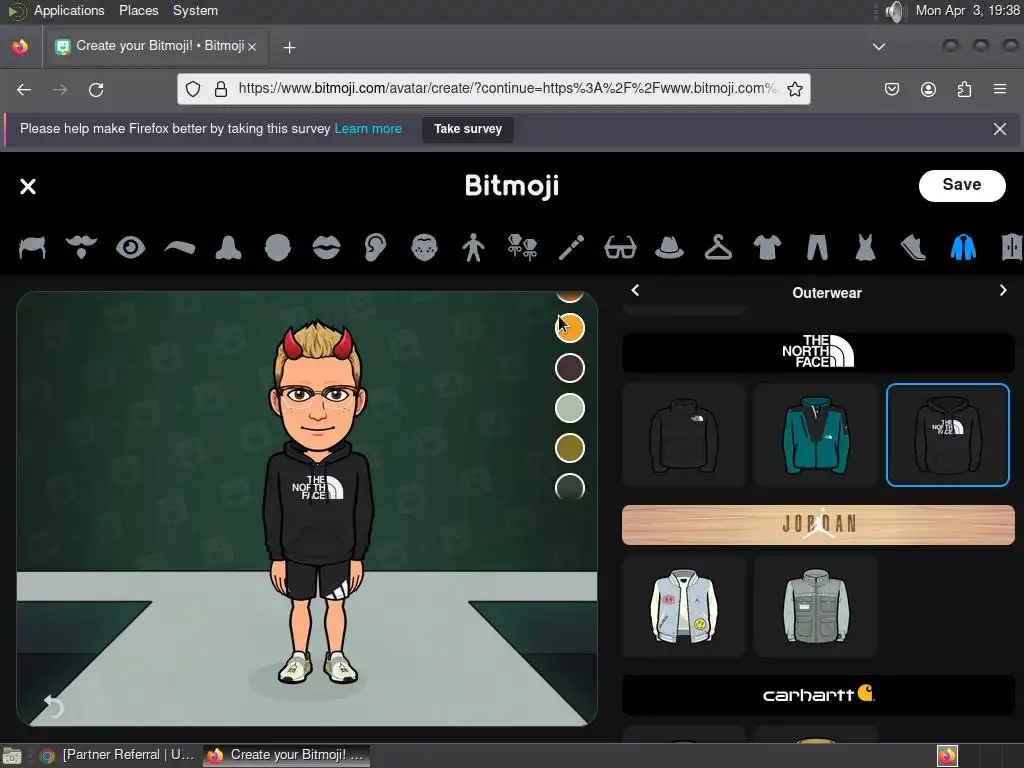Click the Carhartt brand banner
Image resolution: width=1024 pixels, height=768 pixels.
[818, 695]
